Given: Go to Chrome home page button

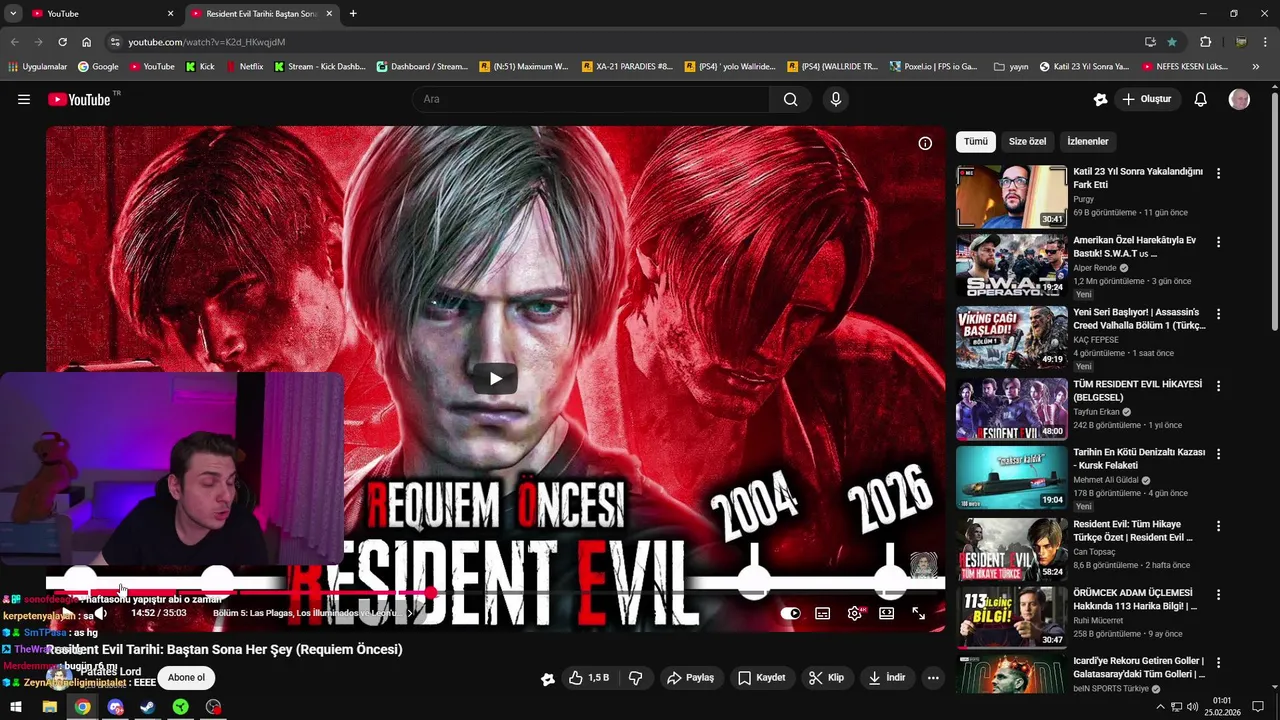Looking at the screenshot, I should 86,42.
